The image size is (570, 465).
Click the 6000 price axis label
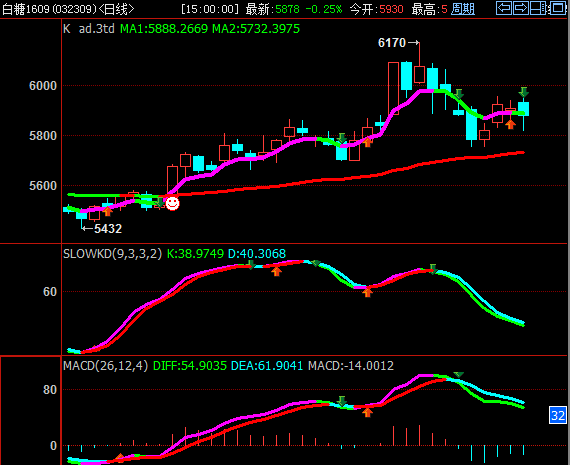(43, 86)
